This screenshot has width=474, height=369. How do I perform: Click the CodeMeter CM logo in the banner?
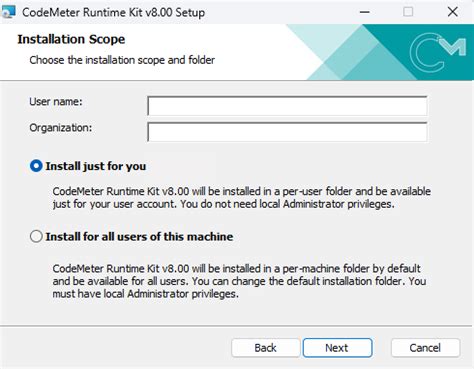click(437, 53)
